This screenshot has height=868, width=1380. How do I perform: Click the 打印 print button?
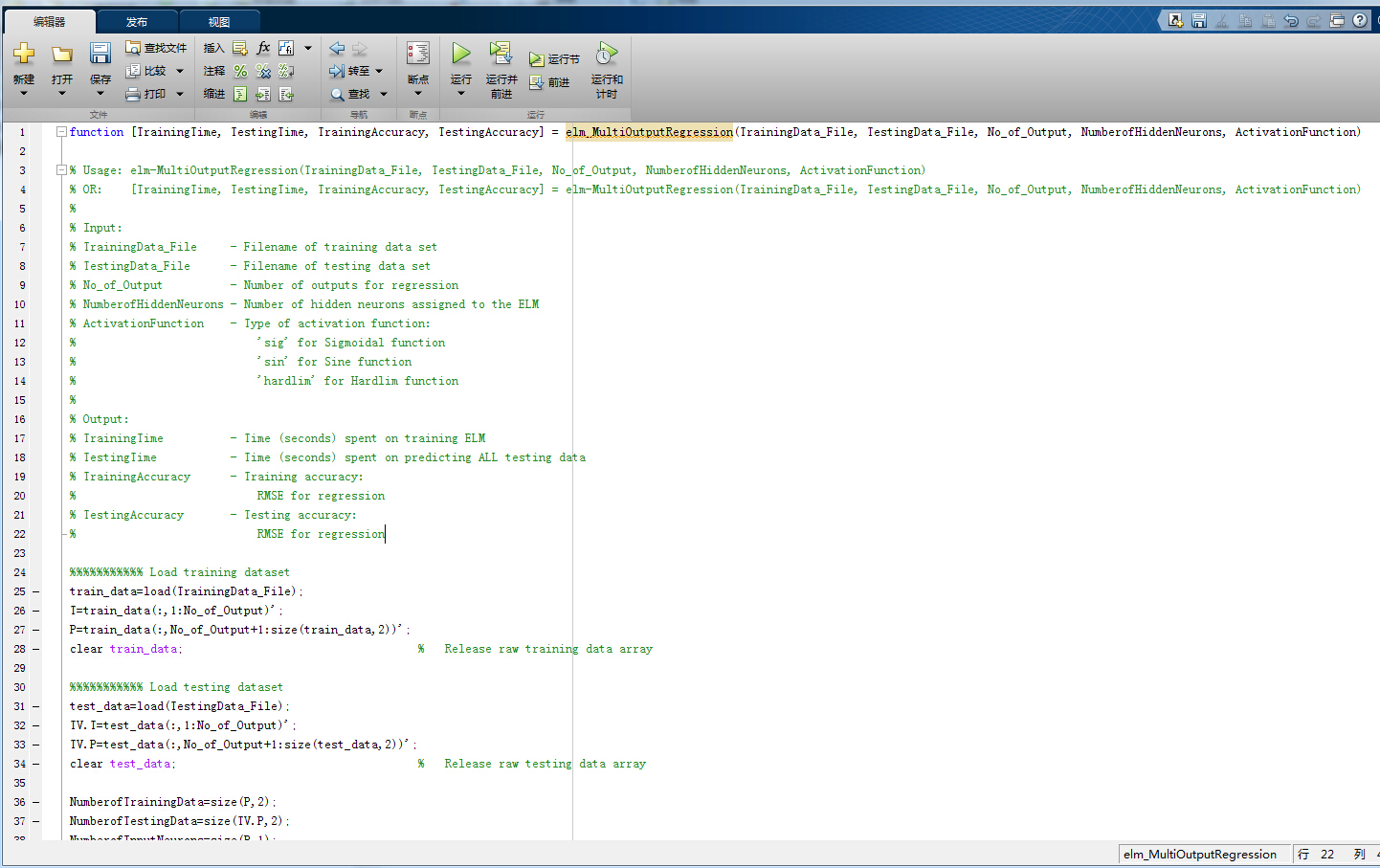click(x=146, y=94)
